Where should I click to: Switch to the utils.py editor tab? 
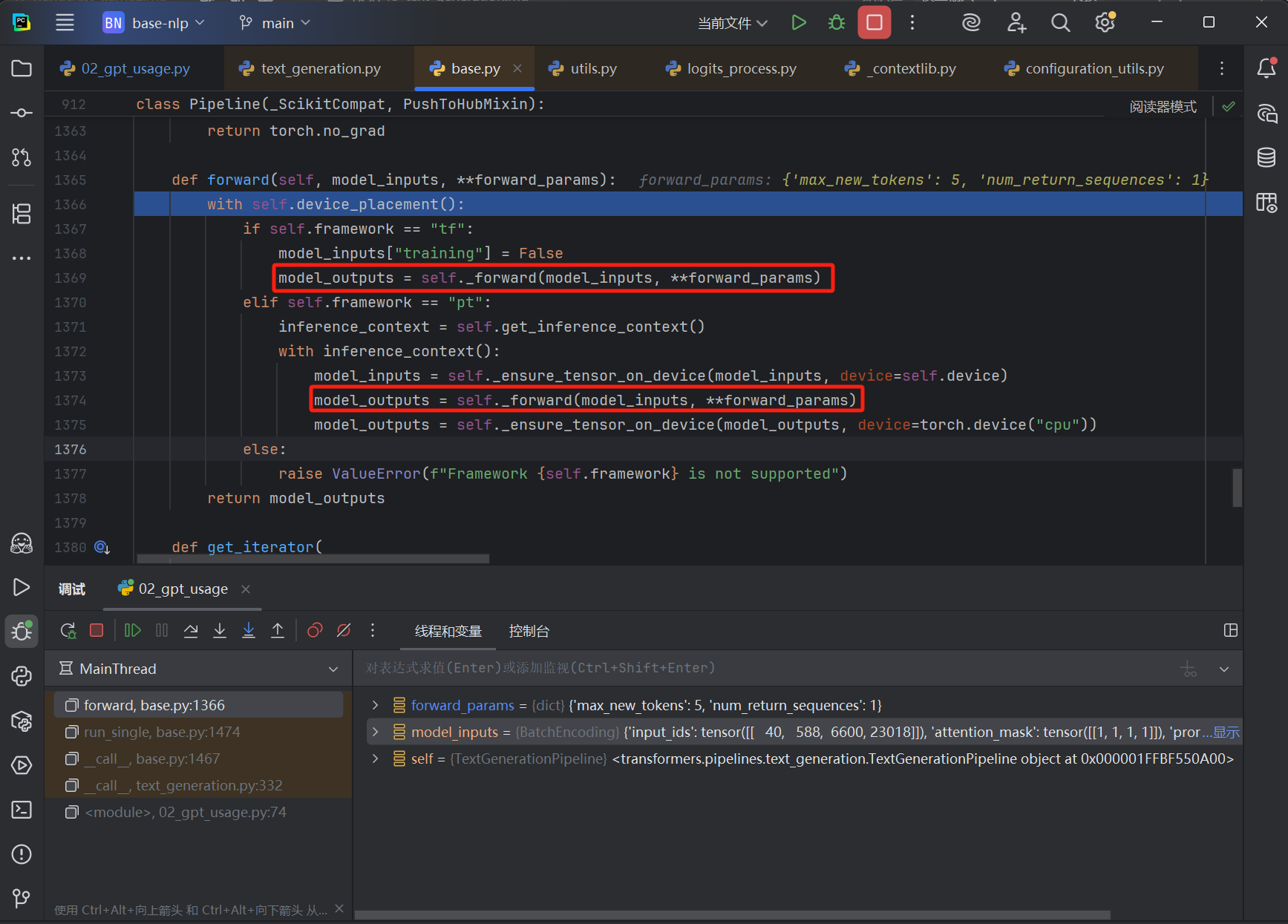pyautogui.click(x=592, y=68)
